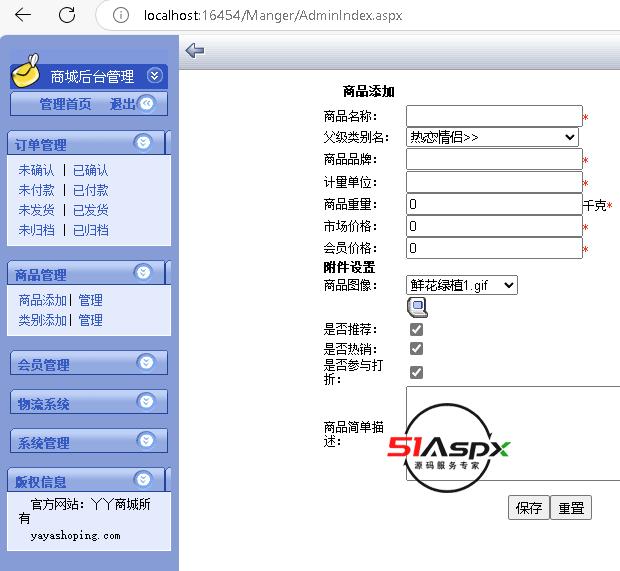Expand the 会员管理 panel
The height and width of the screenshot is (571, 620).
pyautogui.click(x=146, y=362)
